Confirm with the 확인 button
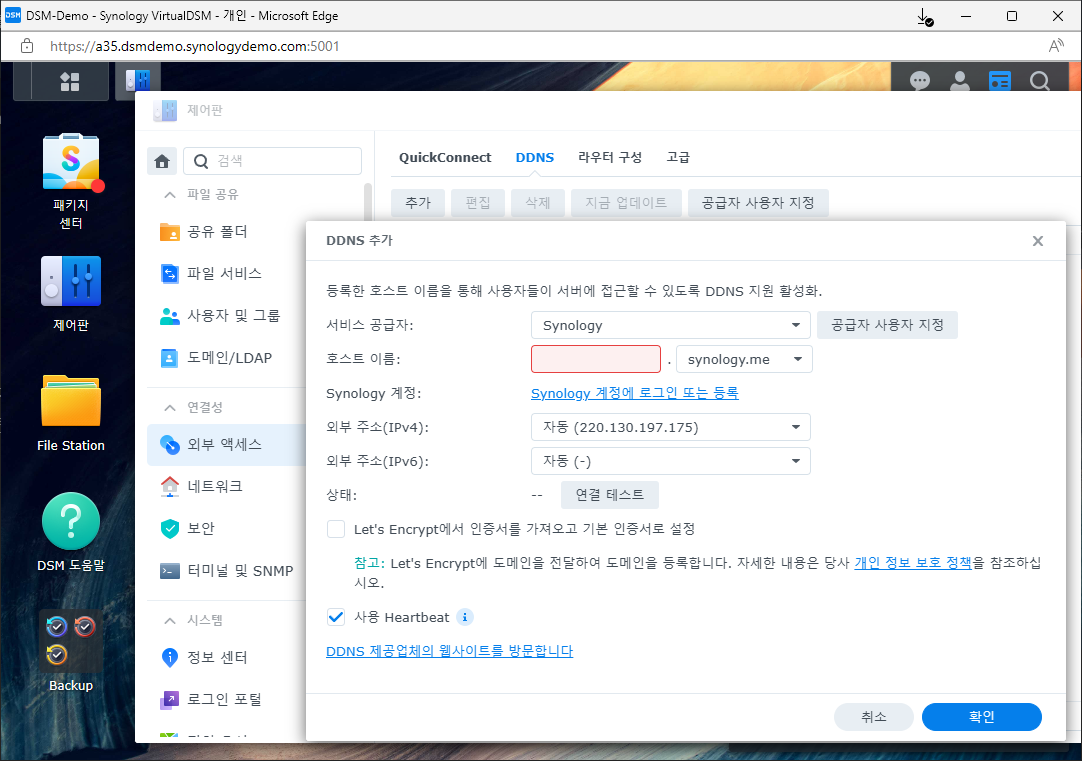1082x761 pixels. coord(981,717)
